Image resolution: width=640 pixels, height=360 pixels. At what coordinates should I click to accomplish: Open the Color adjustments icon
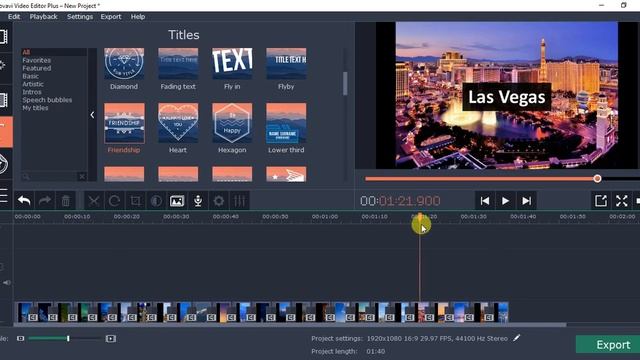[156, 200]
